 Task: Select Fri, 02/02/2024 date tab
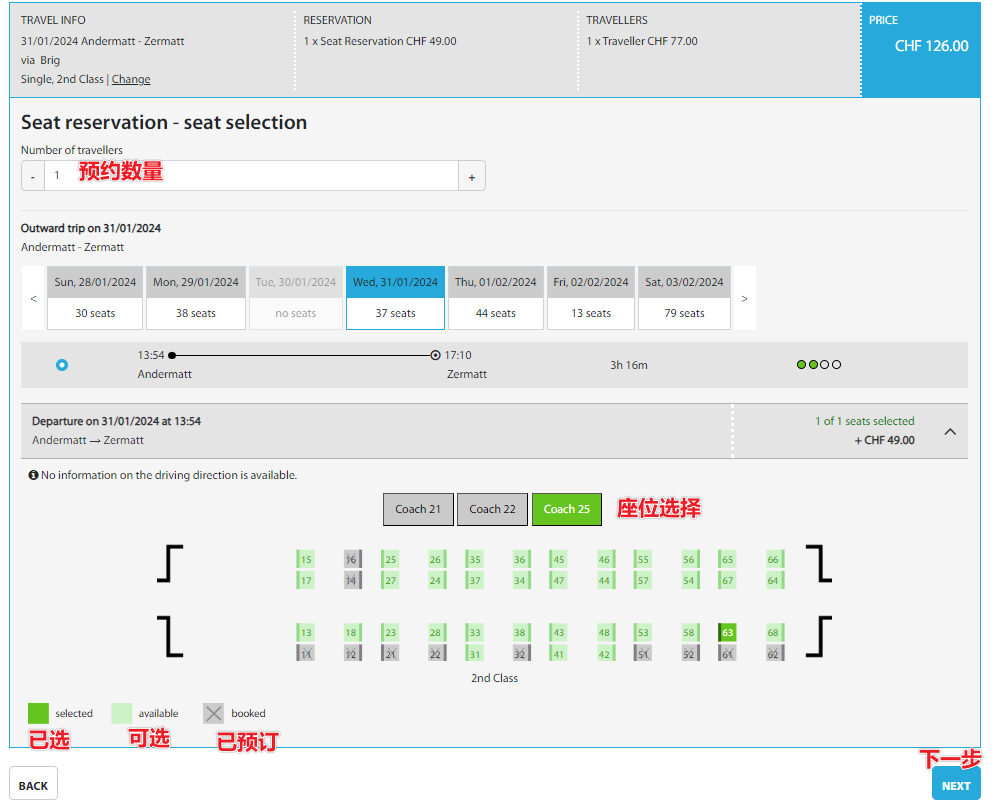tap(591, 298)
